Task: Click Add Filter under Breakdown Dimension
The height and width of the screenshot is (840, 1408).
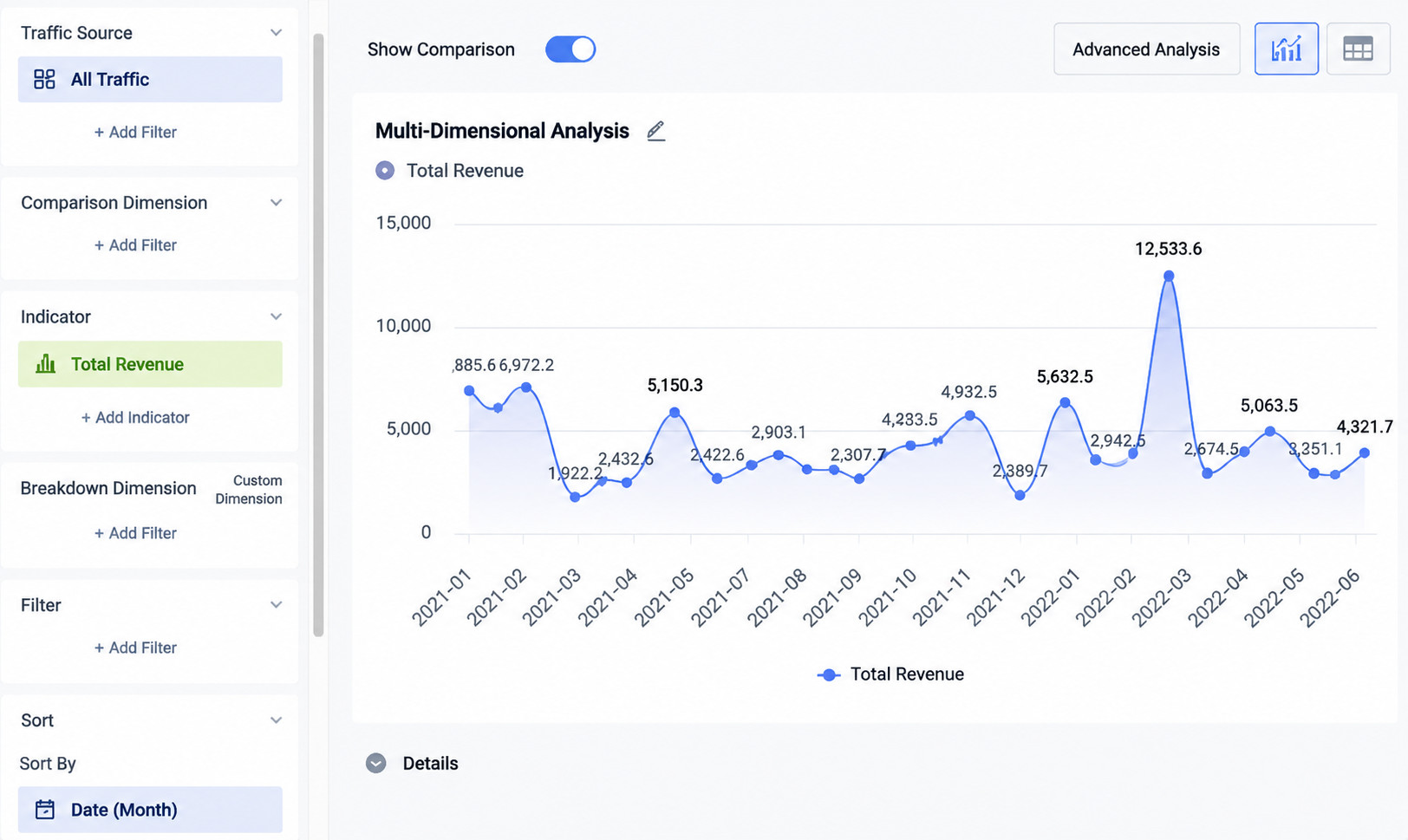Action: 135,533
